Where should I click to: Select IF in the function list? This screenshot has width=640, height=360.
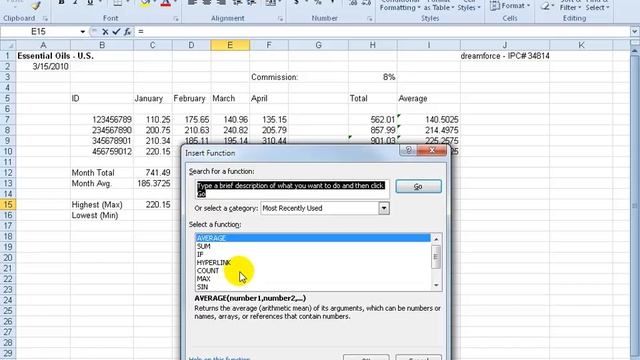point(313,254)
